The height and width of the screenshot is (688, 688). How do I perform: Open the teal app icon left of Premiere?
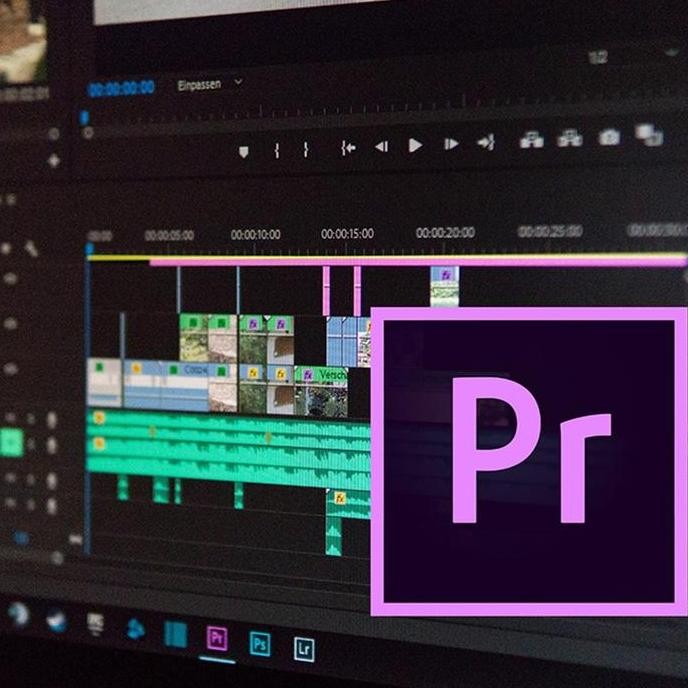pyautogui.click(x=176, y=634)
